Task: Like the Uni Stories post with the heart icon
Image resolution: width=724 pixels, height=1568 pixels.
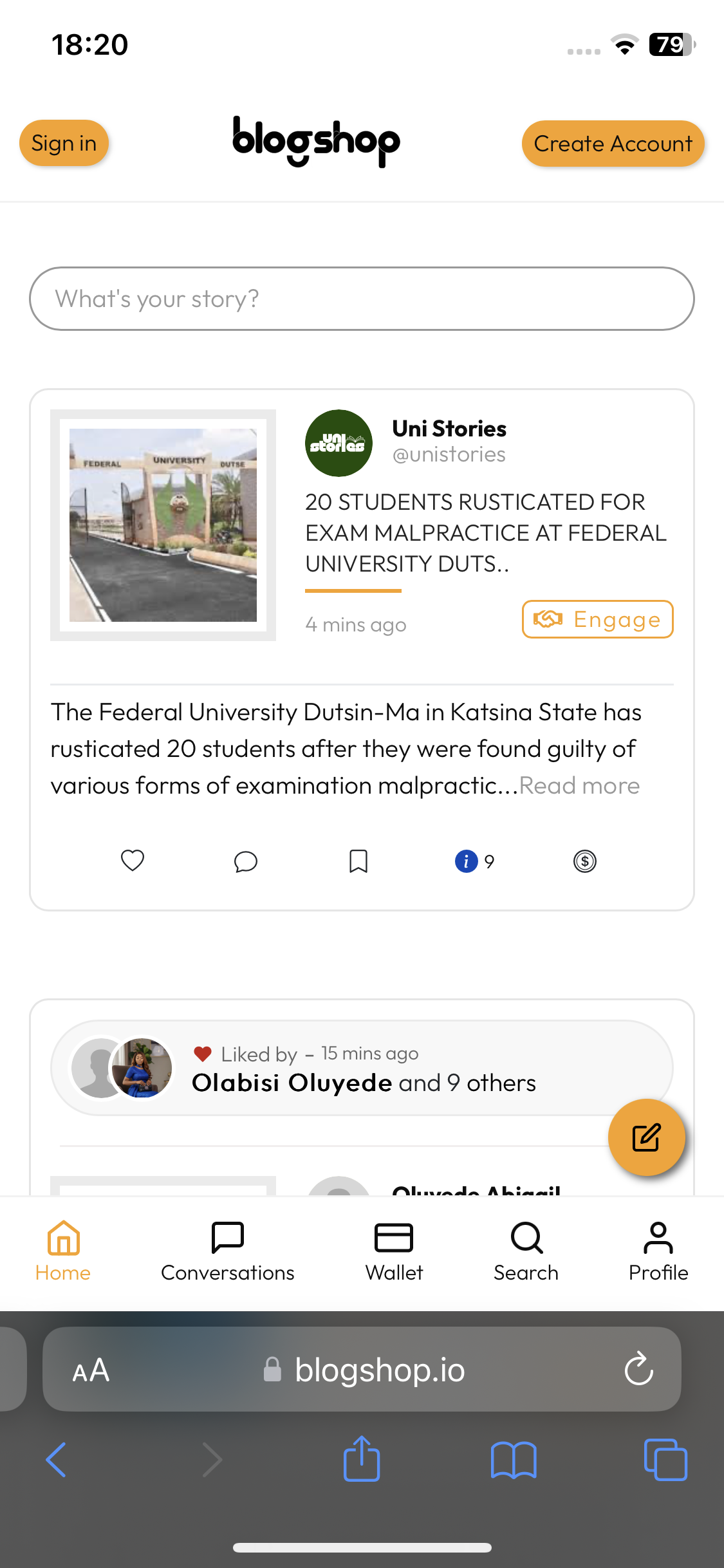Action: point(133,861)
